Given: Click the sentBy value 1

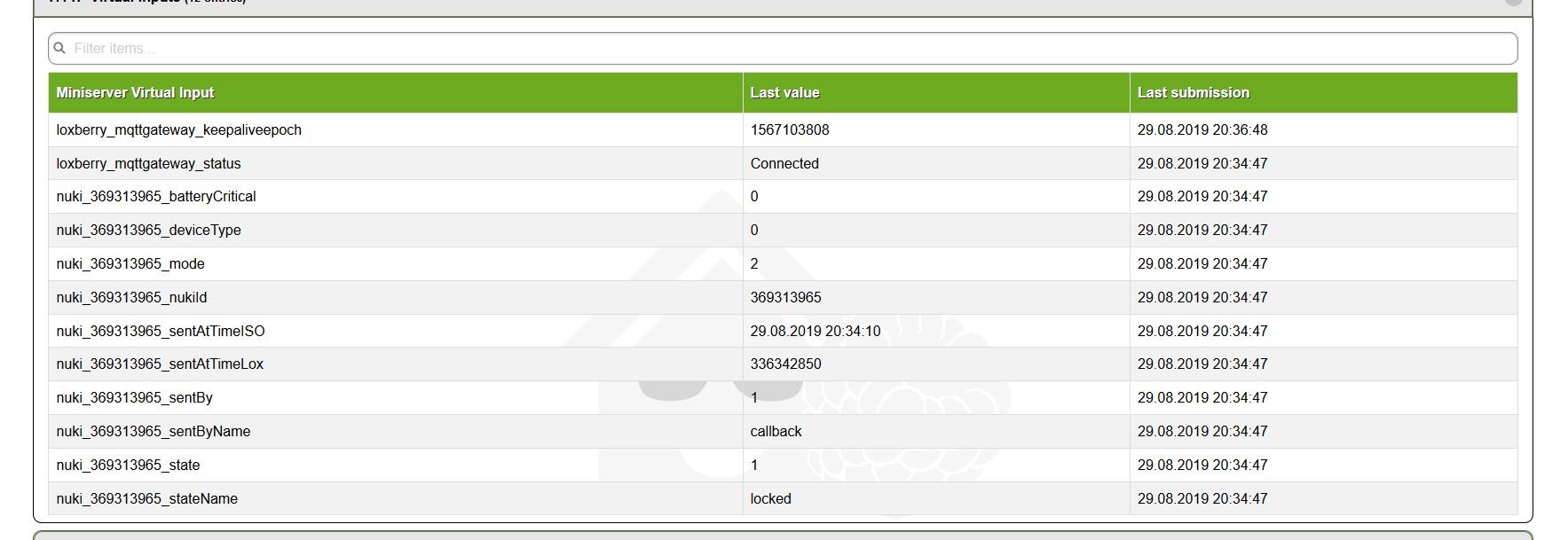Looking at the screenshot, I should pos(754,397).
